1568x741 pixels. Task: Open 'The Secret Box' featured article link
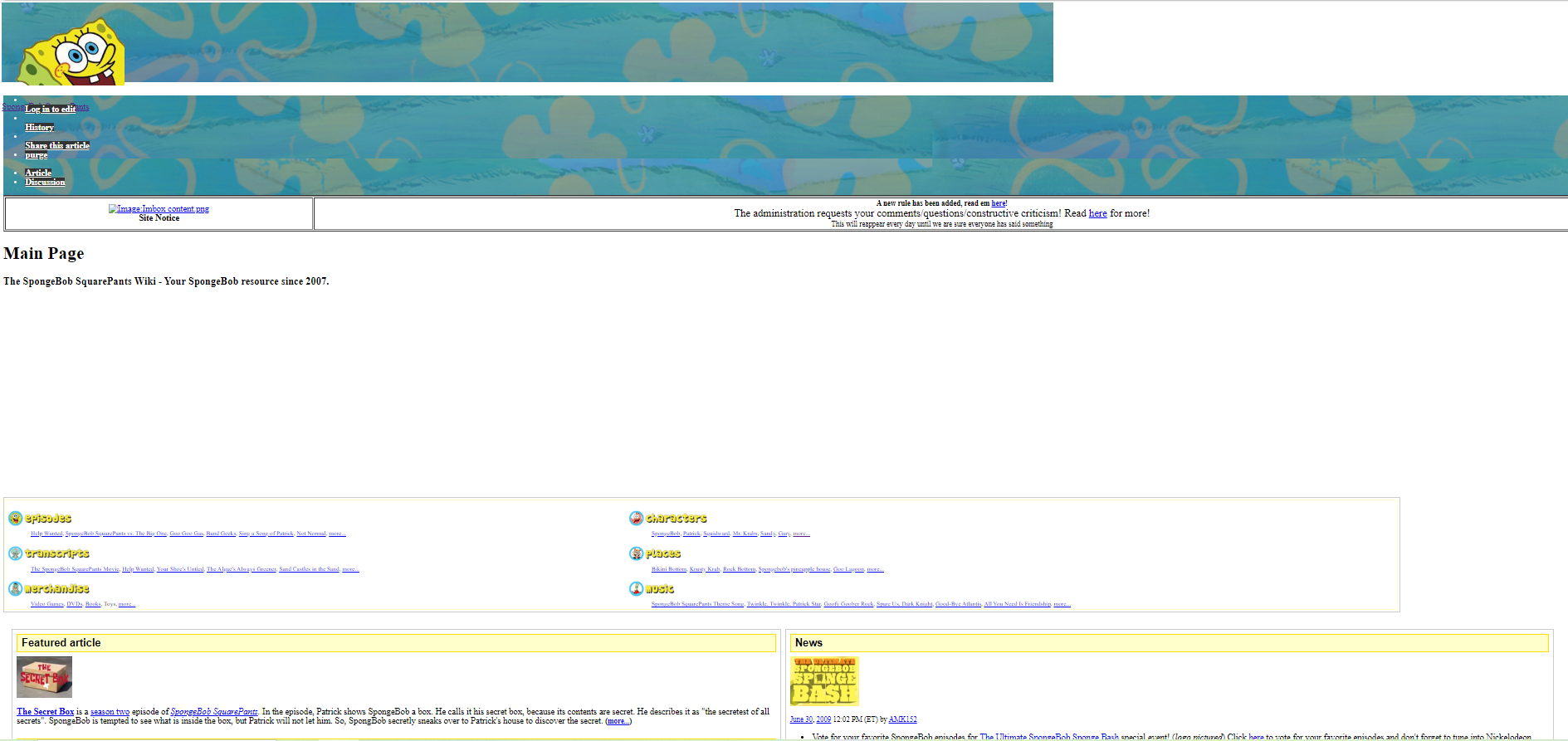click(45, 711)
